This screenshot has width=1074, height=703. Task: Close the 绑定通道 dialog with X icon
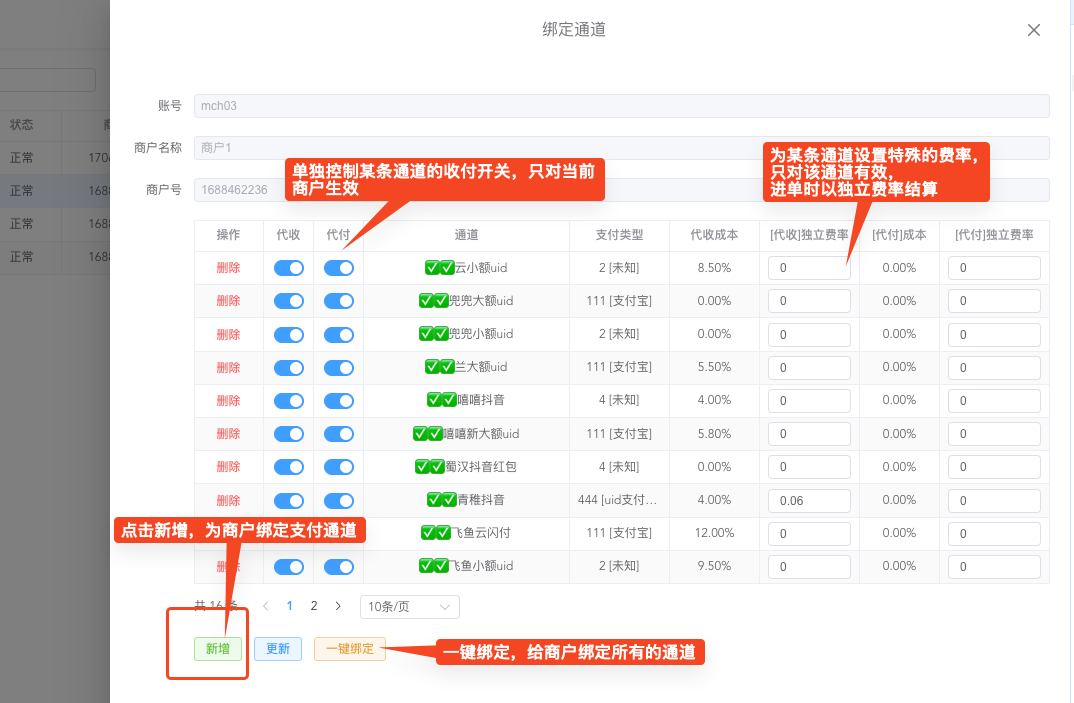coord(1034,30)
